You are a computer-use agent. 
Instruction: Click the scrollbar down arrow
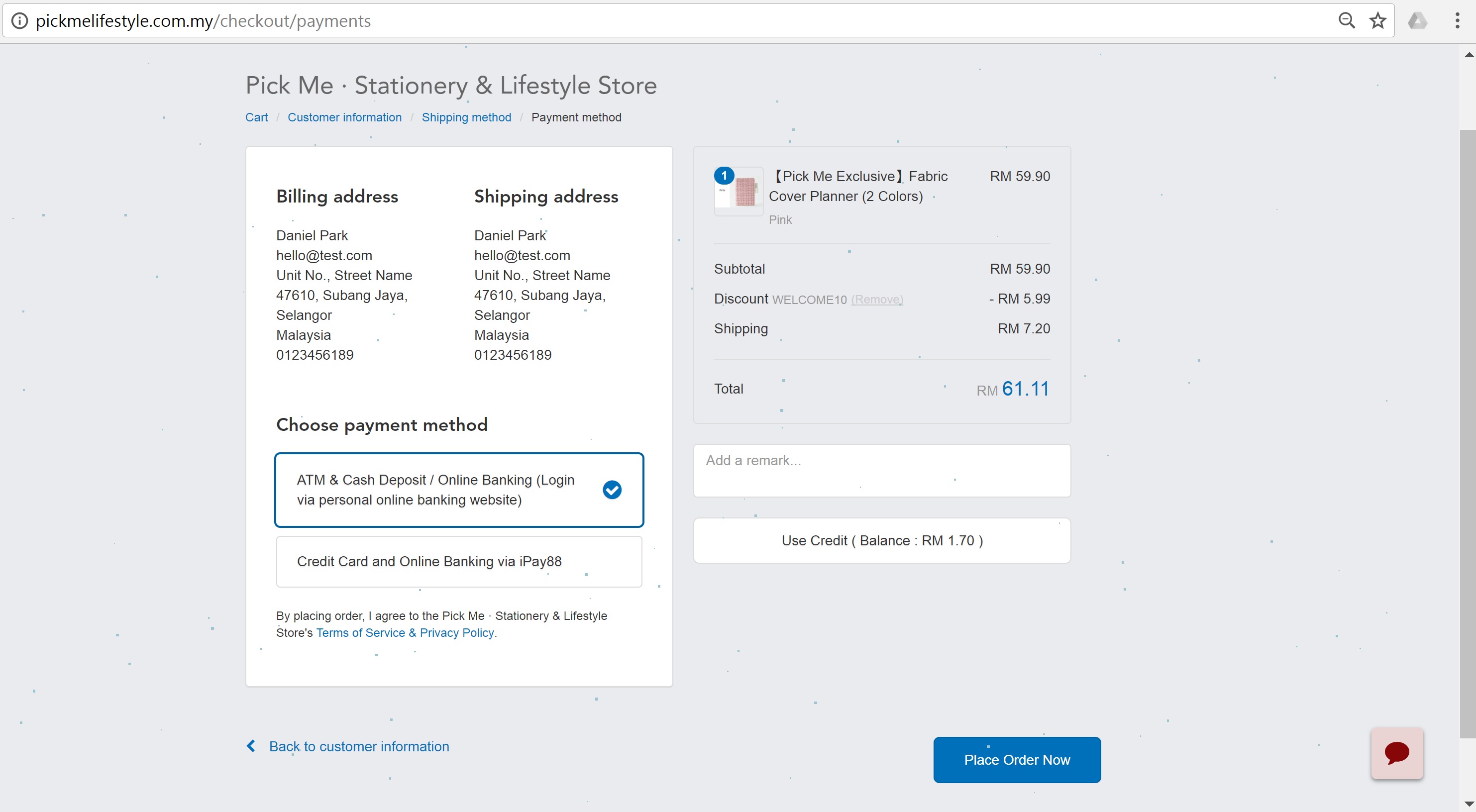1469,804
